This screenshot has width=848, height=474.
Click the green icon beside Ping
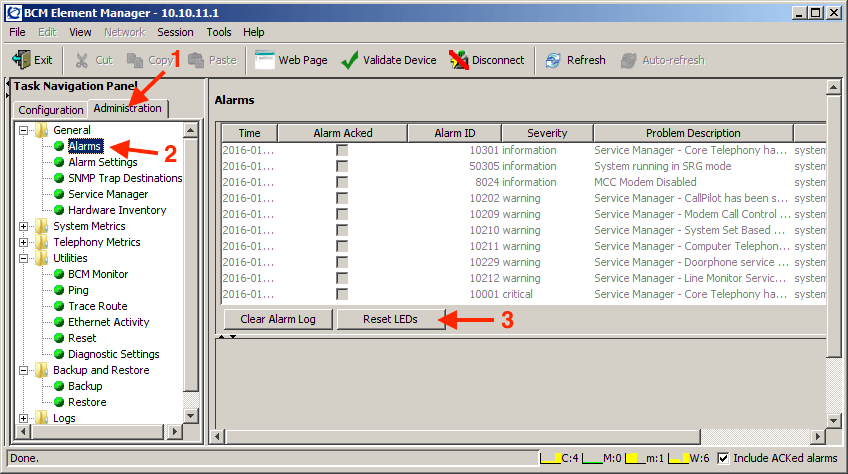[x=59, y=290]
